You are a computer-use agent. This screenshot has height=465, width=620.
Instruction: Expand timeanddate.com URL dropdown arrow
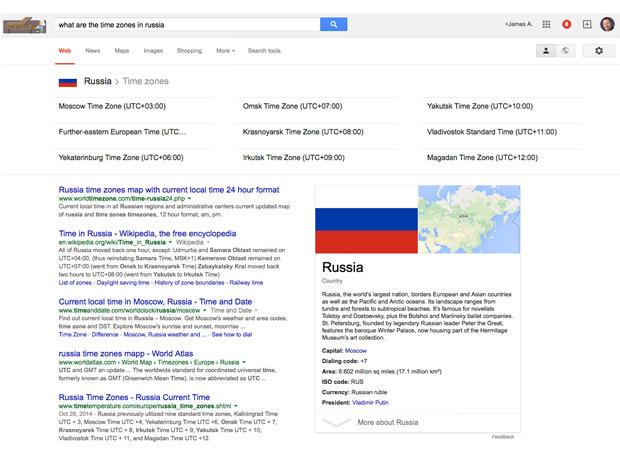point(204,310)
